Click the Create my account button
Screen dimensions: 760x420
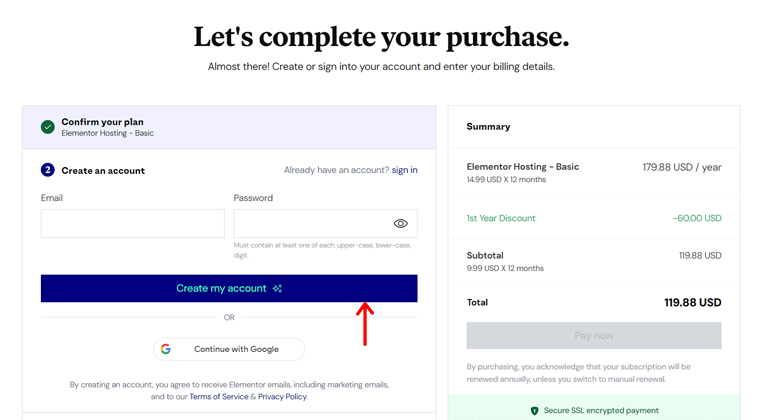click(229, 288)
